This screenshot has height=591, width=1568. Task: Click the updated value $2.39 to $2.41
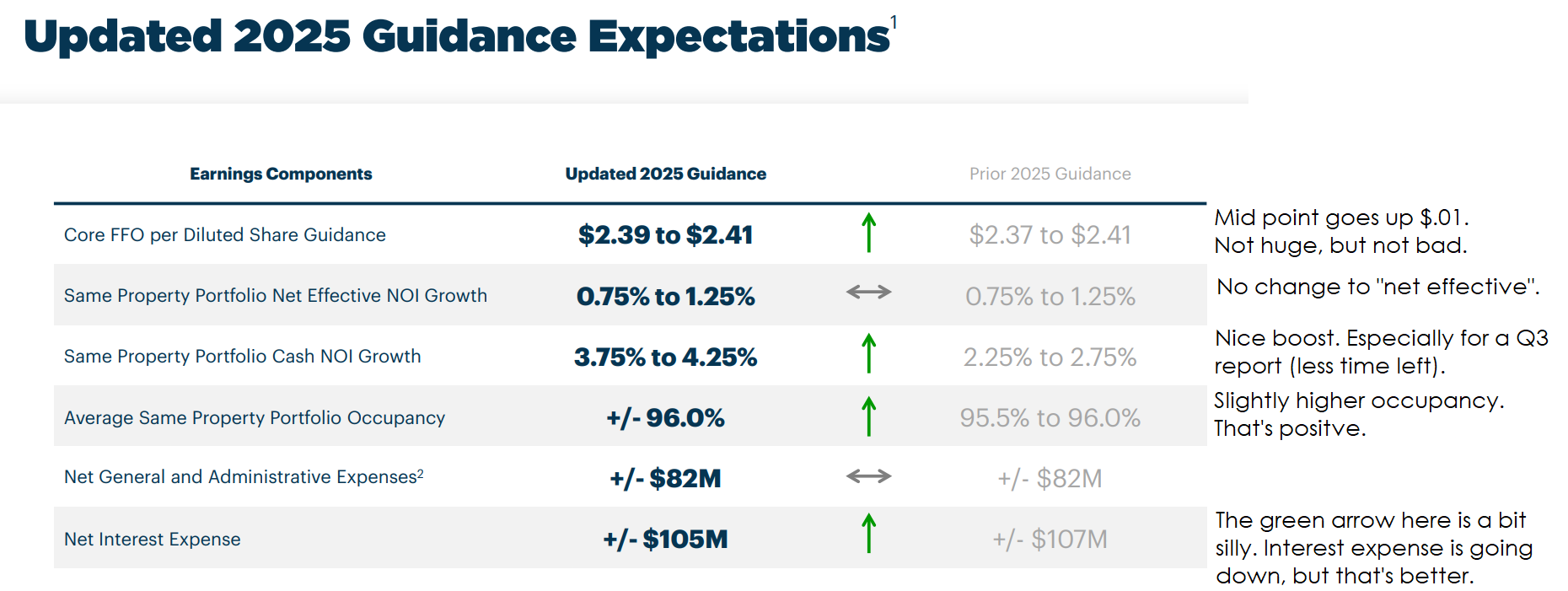click(665, 235)
